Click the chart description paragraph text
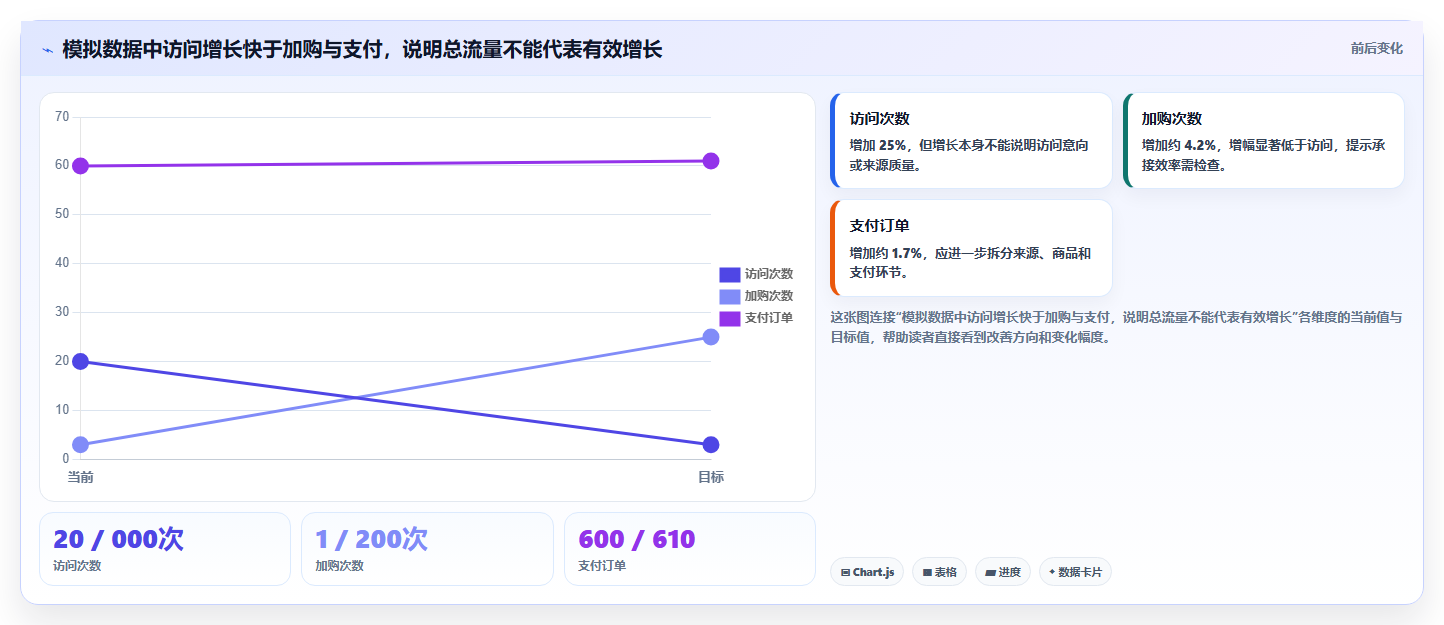Screen dimensions: 1444x625 (1116, 327)
